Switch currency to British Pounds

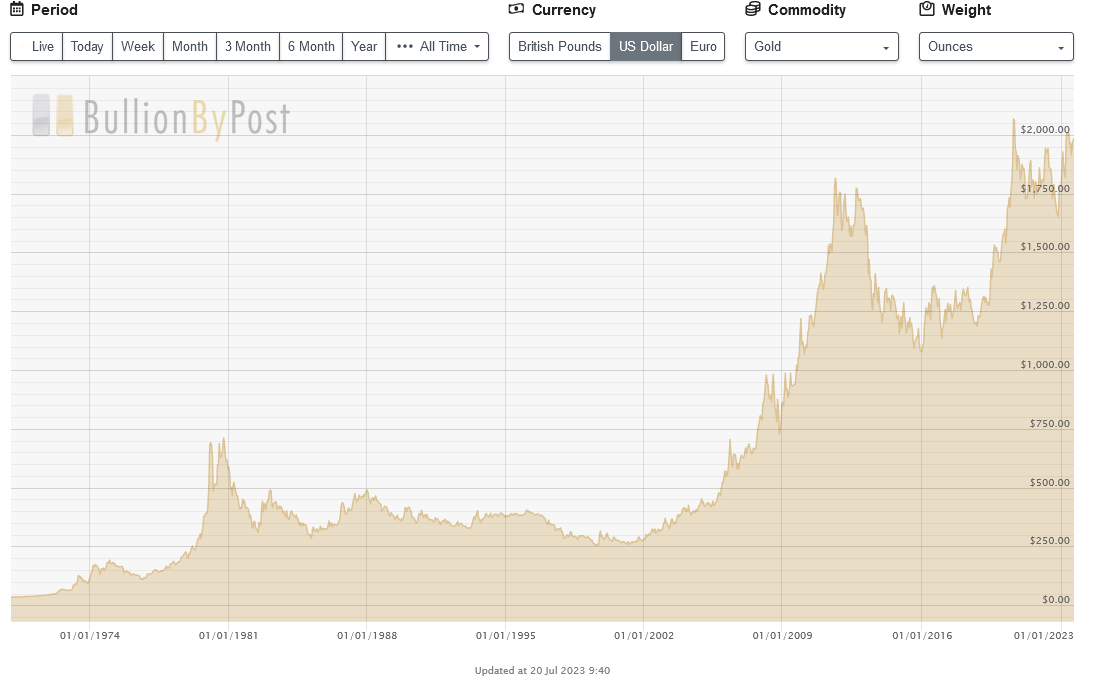(559, 47)
